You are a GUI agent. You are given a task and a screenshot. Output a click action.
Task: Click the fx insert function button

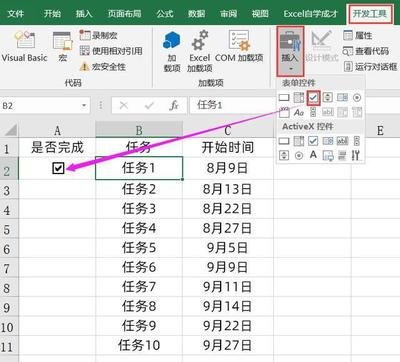tap(174, 106)
